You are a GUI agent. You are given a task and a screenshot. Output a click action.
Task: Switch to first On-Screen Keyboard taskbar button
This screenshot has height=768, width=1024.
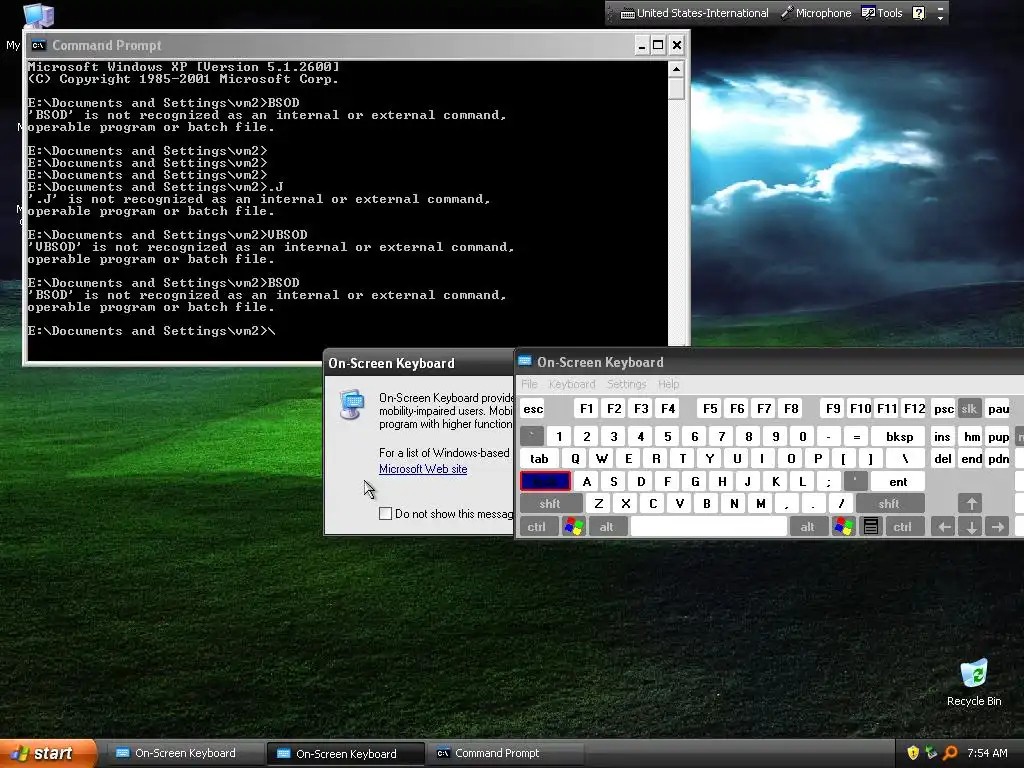coord(185,753)
